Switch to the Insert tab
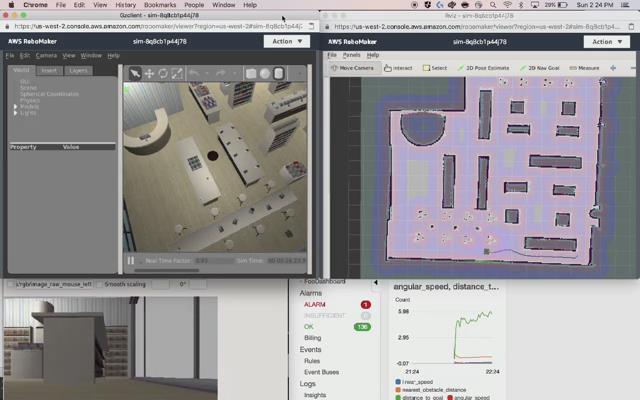 (48, 71)
